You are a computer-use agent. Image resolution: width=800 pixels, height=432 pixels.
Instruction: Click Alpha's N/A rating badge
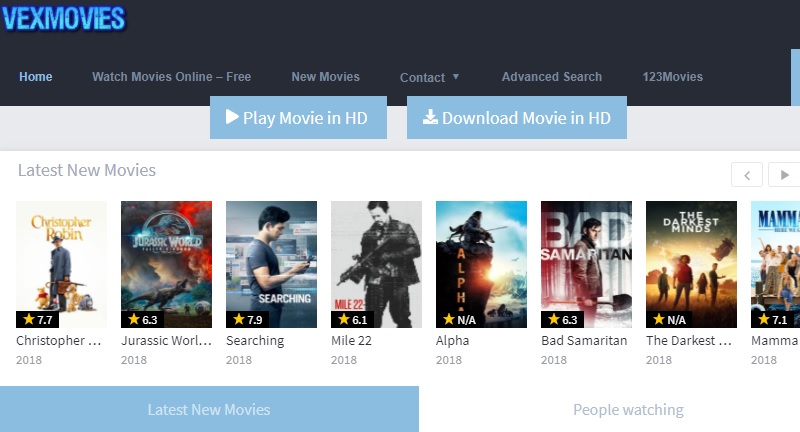(x=459, y=319)
